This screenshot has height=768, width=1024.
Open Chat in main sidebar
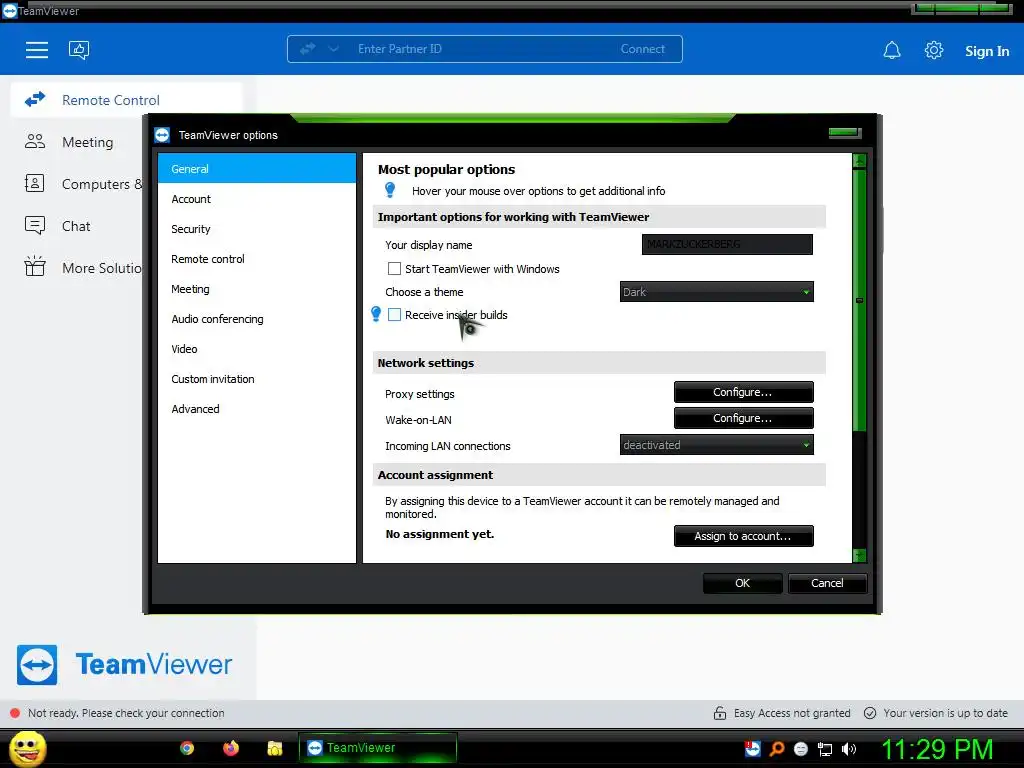pos(76,226)
